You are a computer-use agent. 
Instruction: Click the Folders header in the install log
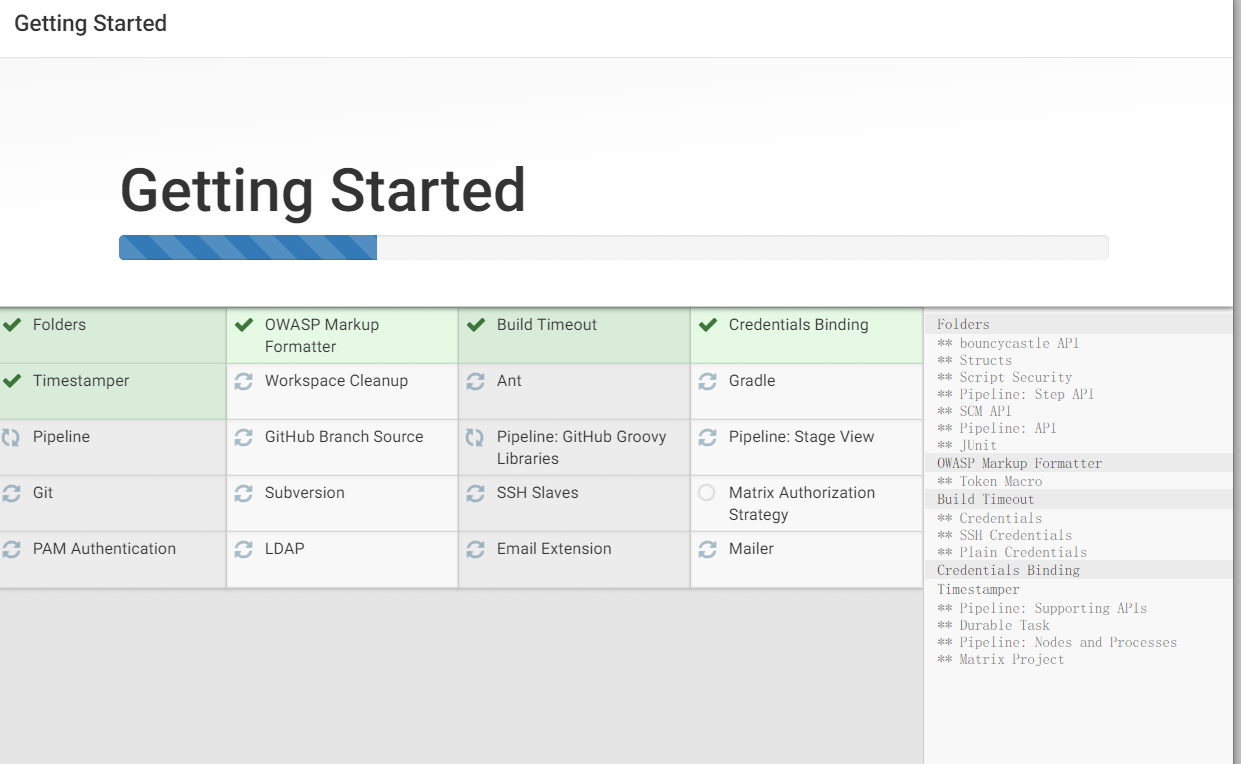(x=963, y=325)
